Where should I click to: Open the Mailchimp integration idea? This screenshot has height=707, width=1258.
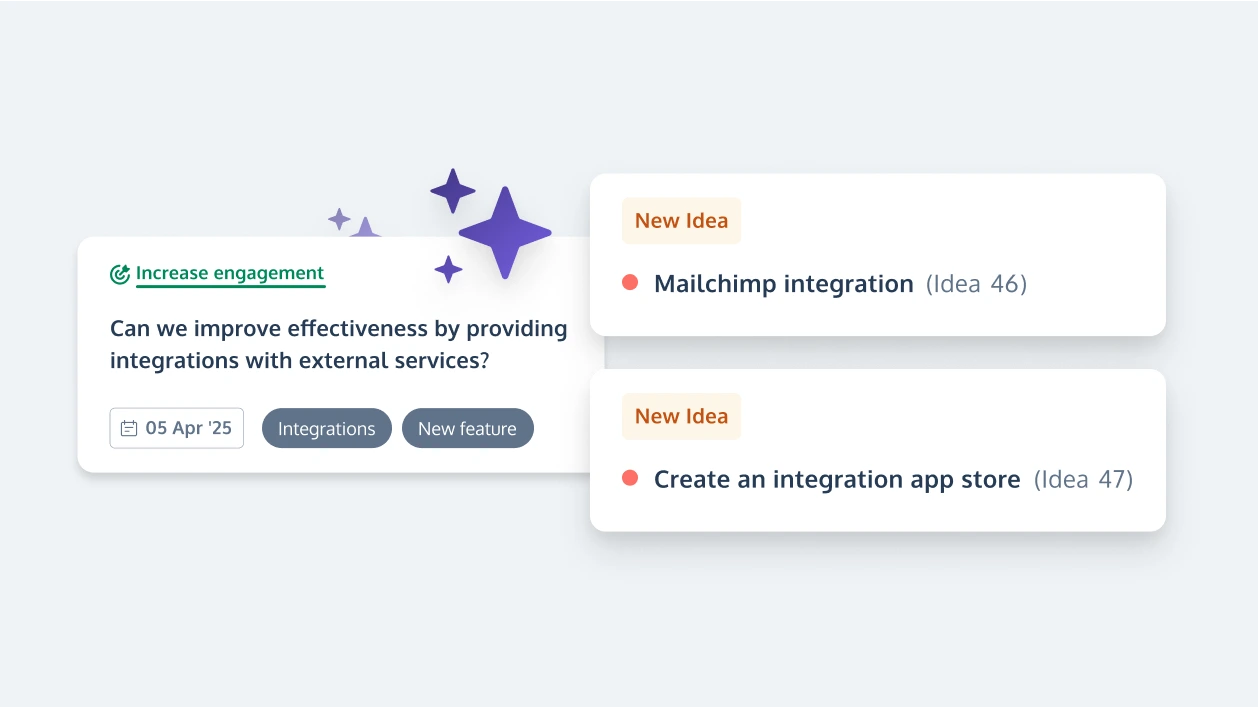[x=784, y=284]
